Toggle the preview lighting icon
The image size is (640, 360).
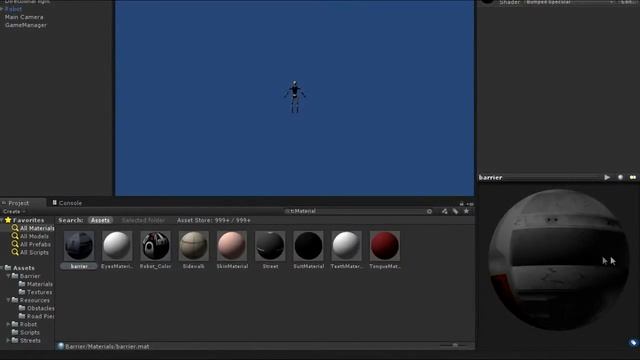[633, 178]
